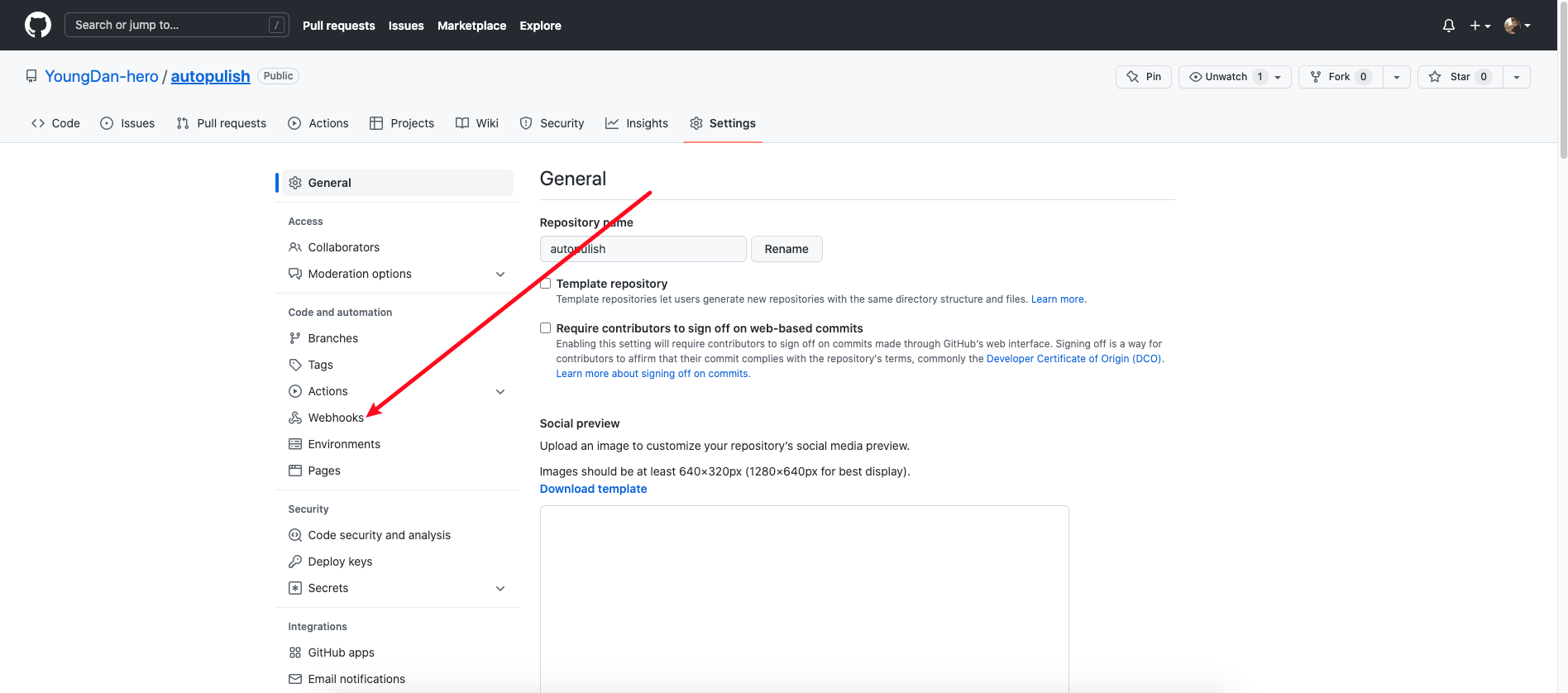Switch to the Issues tab
Screen dimensions: 1568x693
tap(127, 123)
